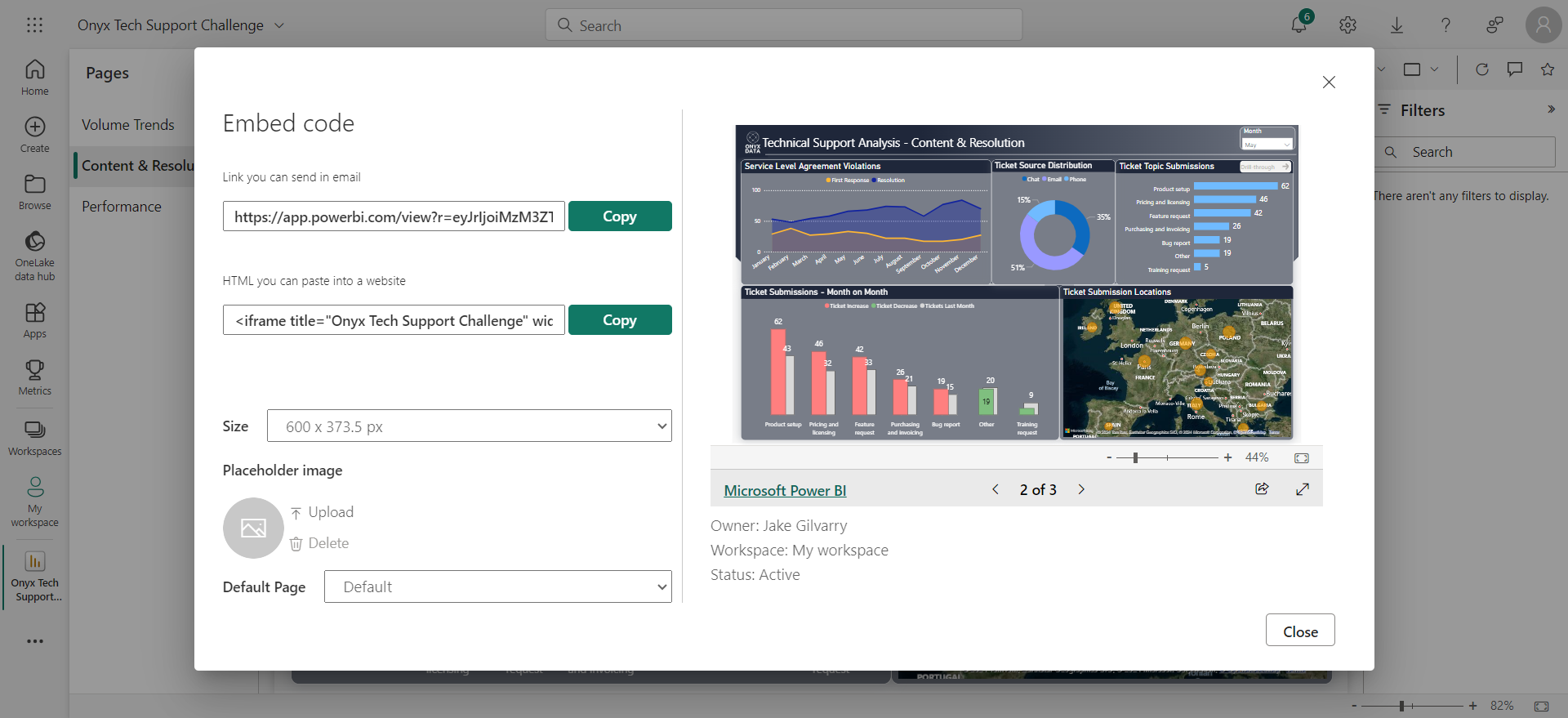Go to next page in embed preview
The height and width of the screenshot is (718, 1568).
pyautogui.click(x=1081, y=489)
